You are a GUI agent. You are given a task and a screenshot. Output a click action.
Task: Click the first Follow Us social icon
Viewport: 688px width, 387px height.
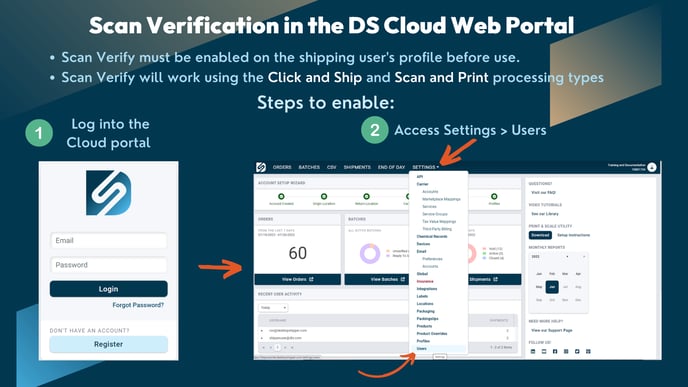[533, 351]
